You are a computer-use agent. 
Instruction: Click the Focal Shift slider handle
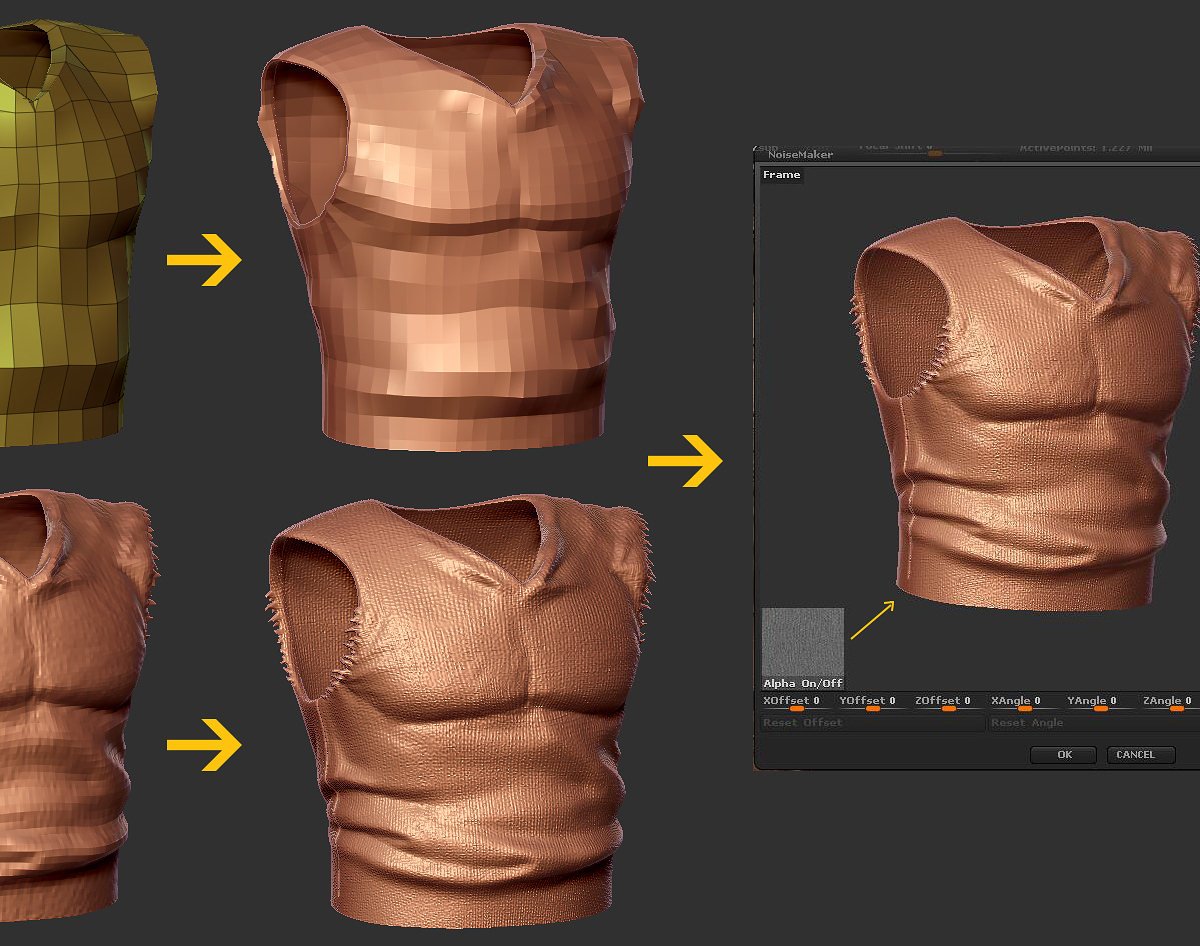click(x=935, y=153)
